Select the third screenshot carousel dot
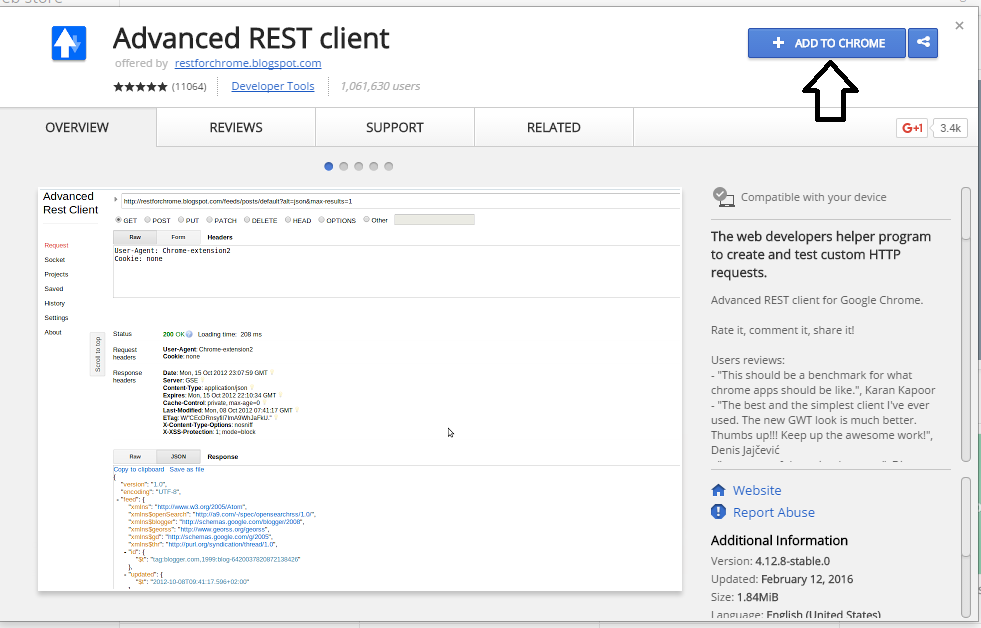This screenshot has width=981, height=628. (x=359, y=166)
